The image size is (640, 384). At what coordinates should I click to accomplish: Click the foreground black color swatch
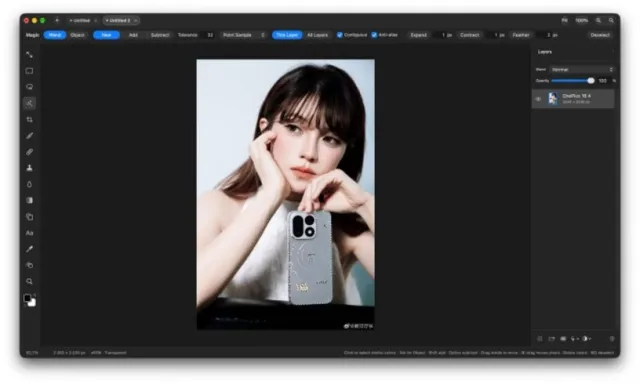pos(27,298)
